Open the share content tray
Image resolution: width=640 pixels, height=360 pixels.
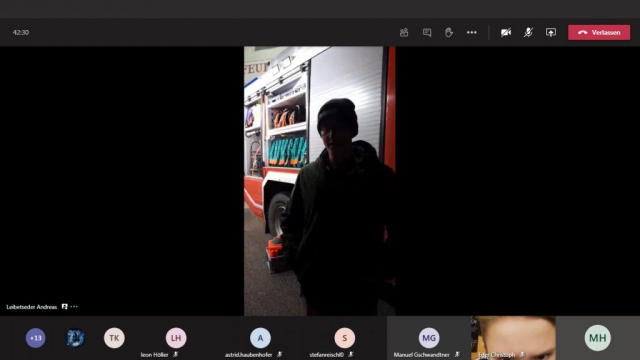pyautogui.click(x=551, y=33)
